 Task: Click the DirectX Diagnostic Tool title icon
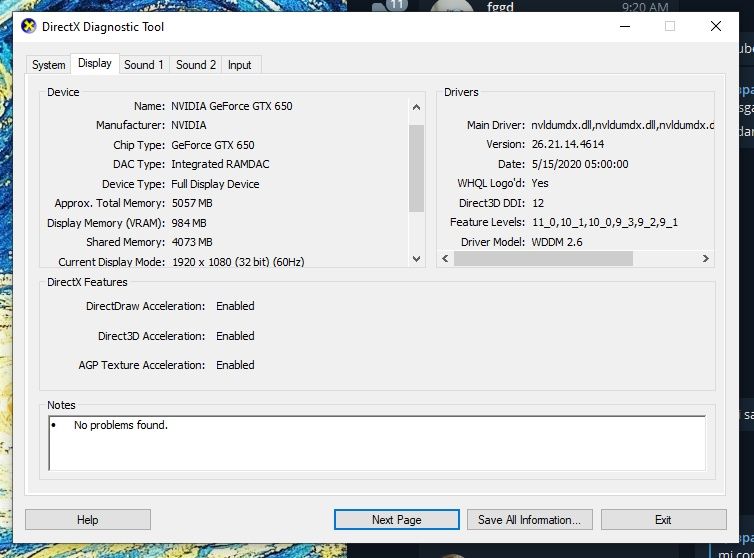(29, 26)
